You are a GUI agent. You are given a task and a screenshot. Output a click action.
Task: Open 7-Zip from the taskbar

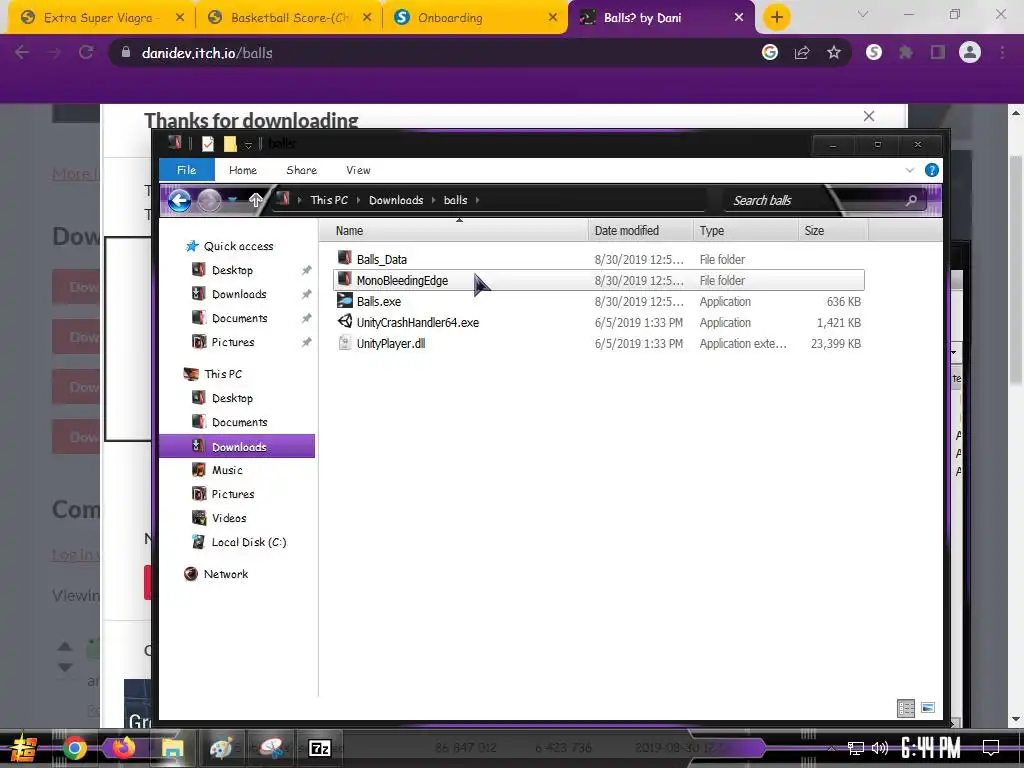319,748
